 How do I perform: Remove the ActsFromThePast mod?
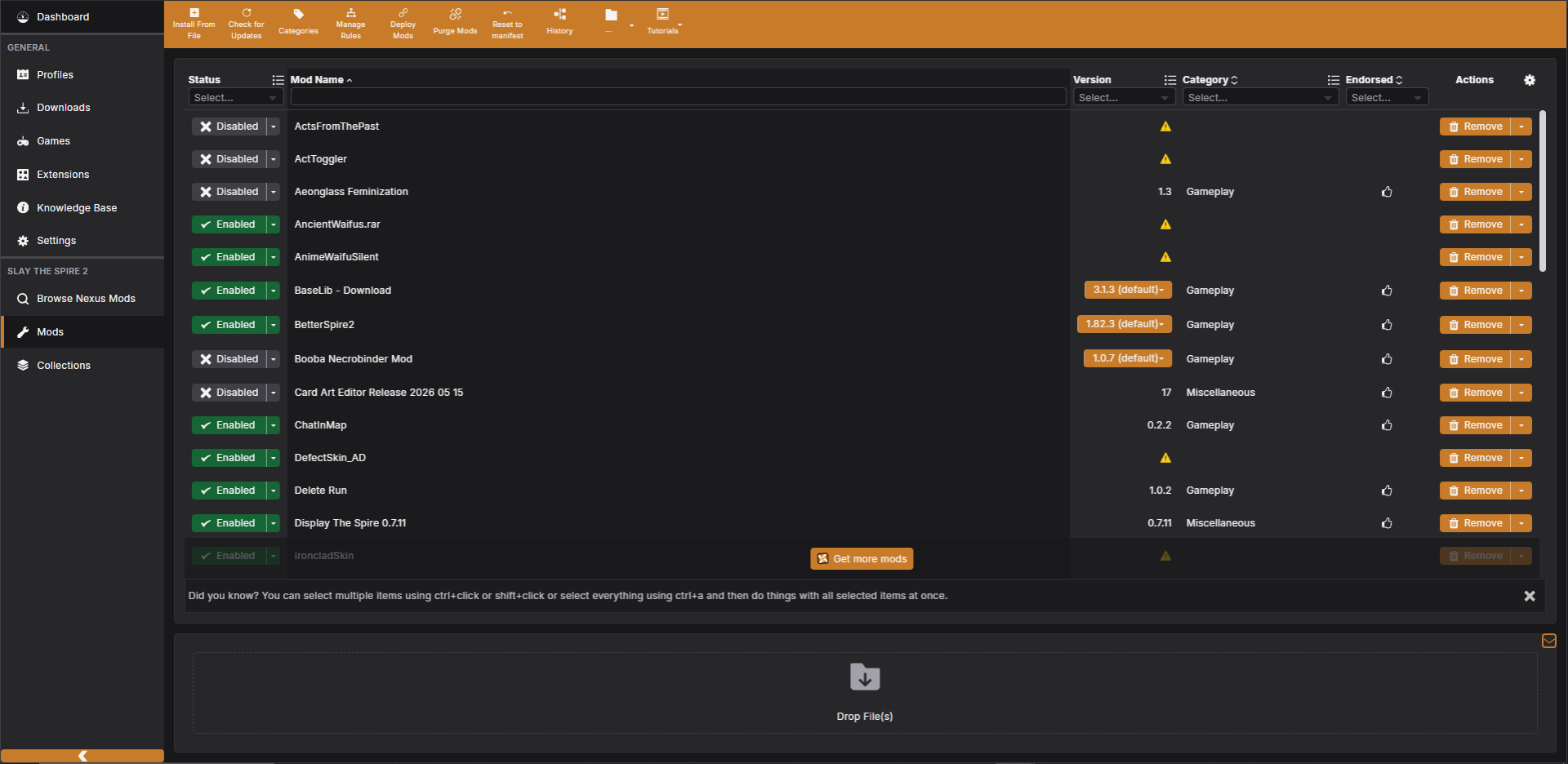point(1475,127)
